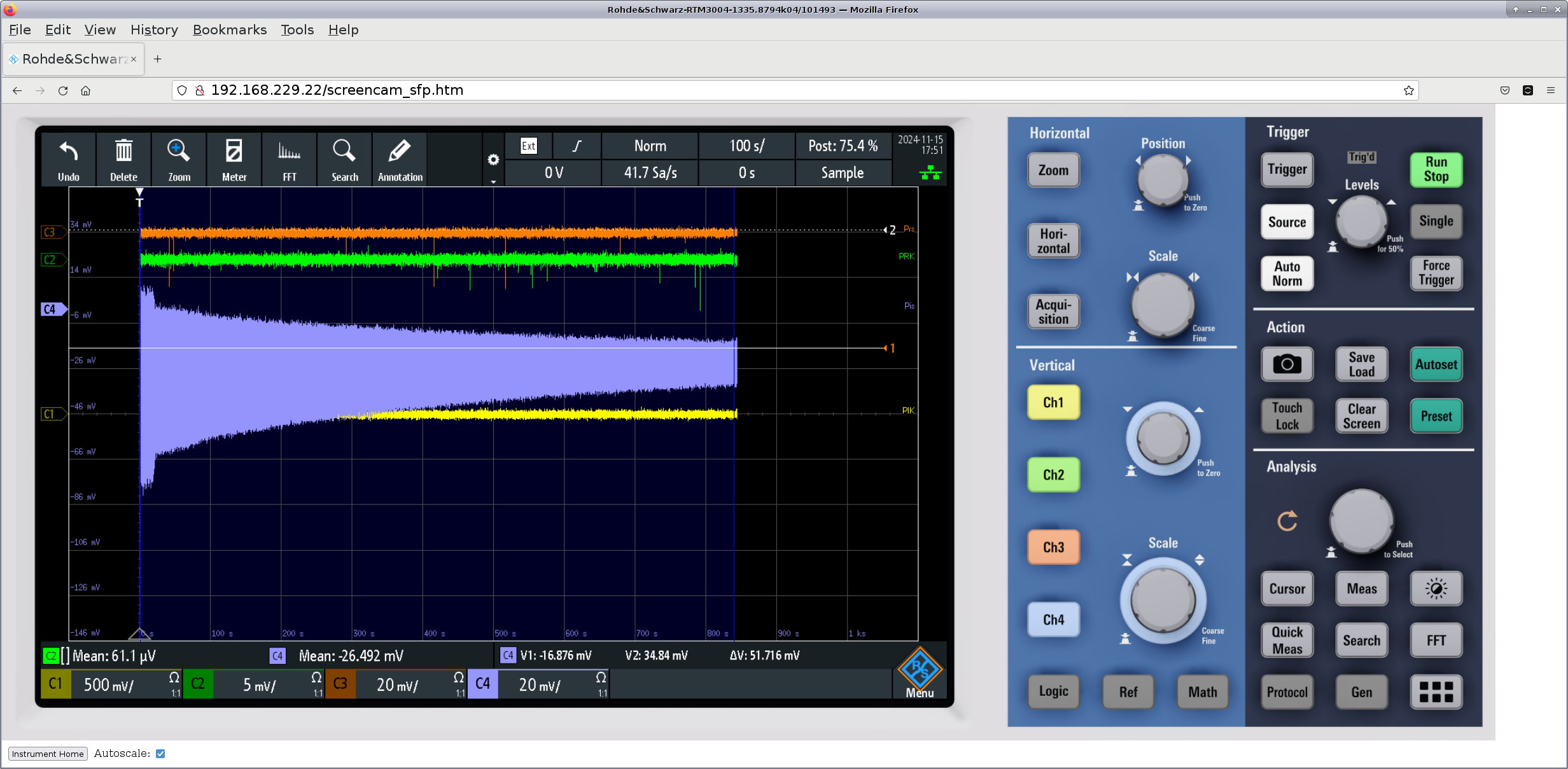The height and width of the screenshot is (769, 1568).
Task: Expand the R&S Menu button
Action: (x=920, y=674)
